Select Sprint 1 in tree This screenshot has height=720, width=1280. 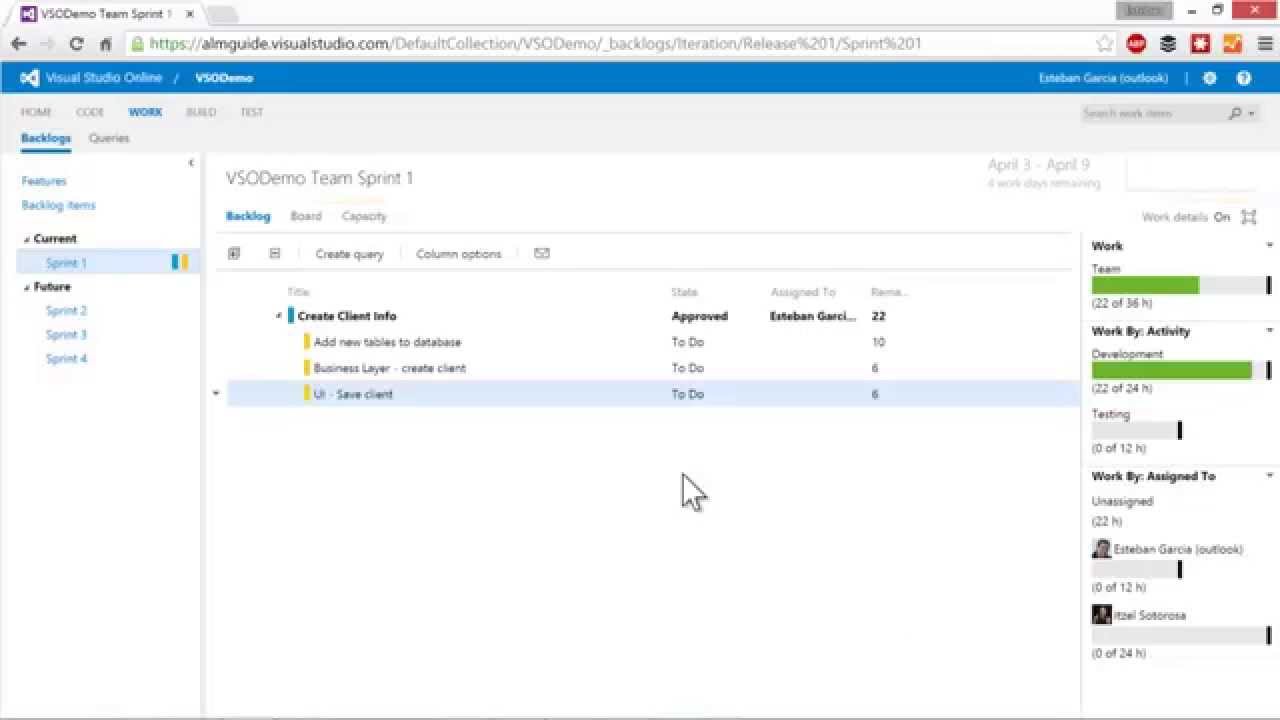66,263
